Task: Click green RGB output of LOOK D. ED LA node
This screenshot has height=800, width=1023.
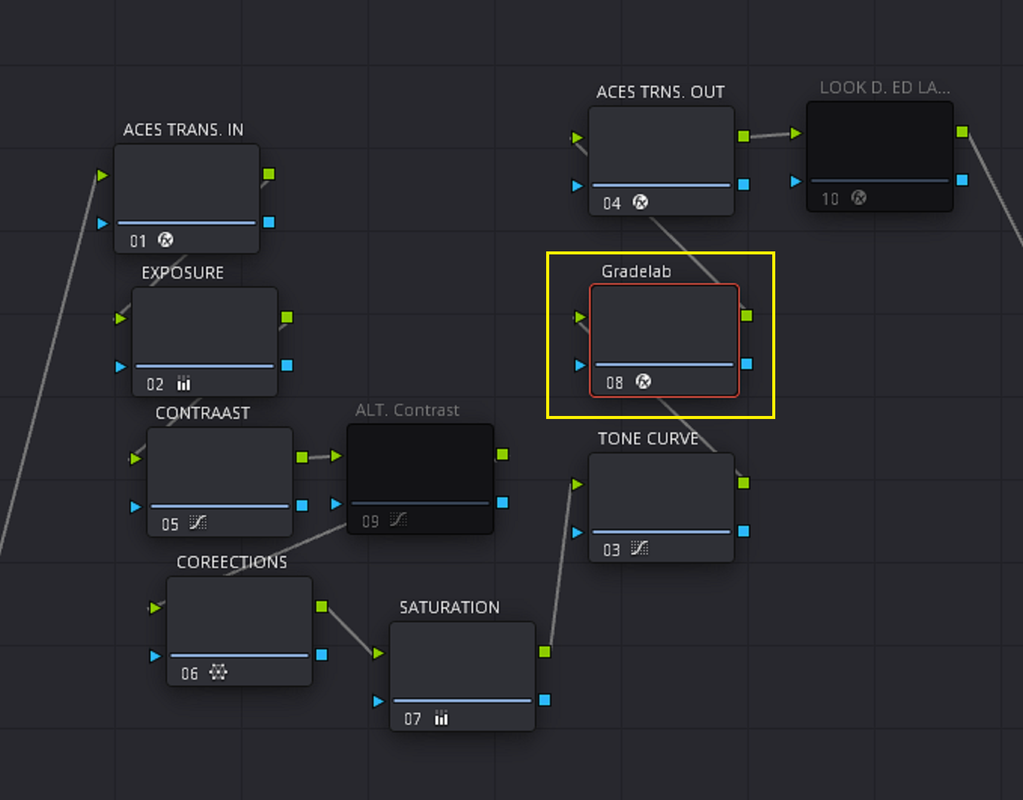Action: 962,132
